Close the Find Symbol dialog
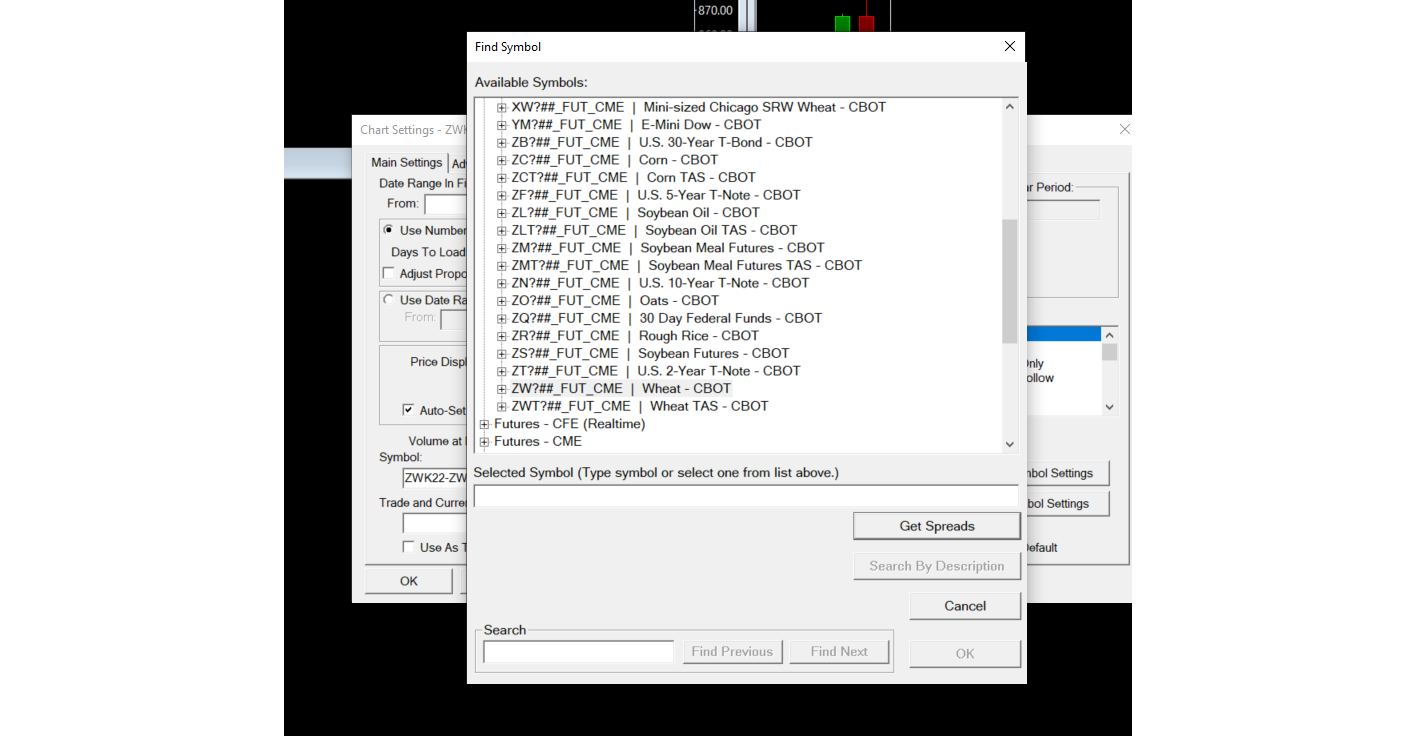 [x=1010, y=47]
